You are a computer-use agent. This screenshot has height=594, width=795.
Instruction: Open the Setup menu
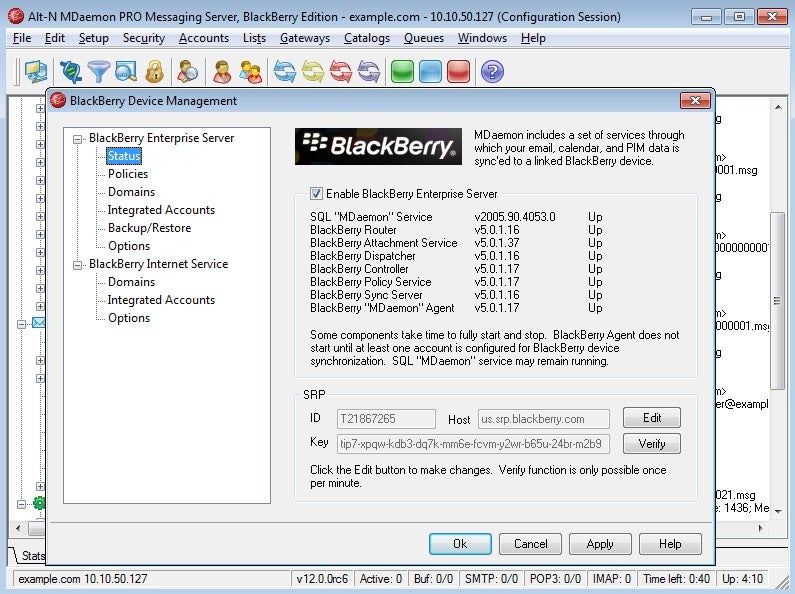[x=94, y=38]
